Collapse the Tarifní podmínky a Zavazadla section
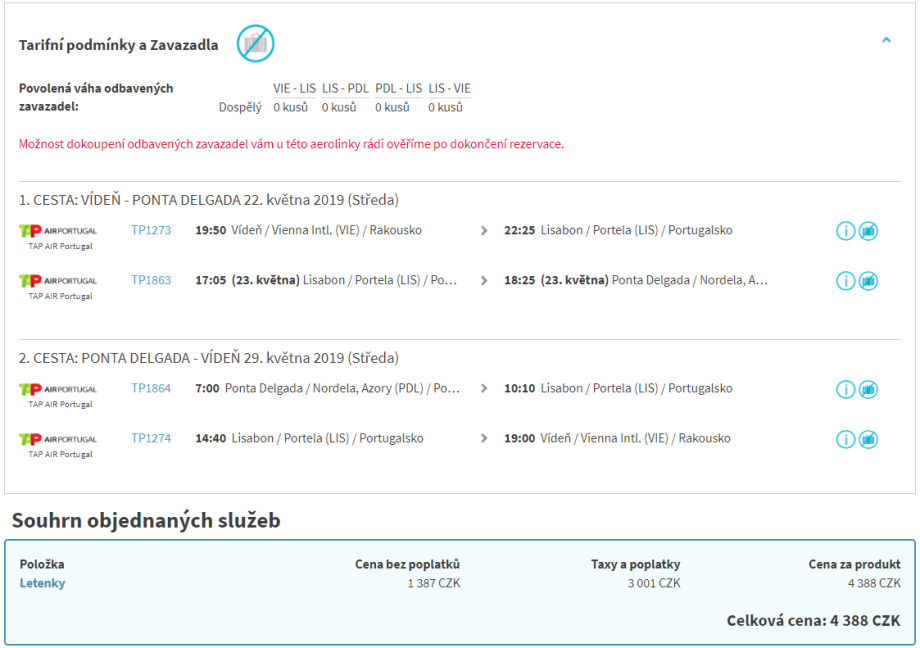Viewport: 920px width, 648px height. [886, 41]
